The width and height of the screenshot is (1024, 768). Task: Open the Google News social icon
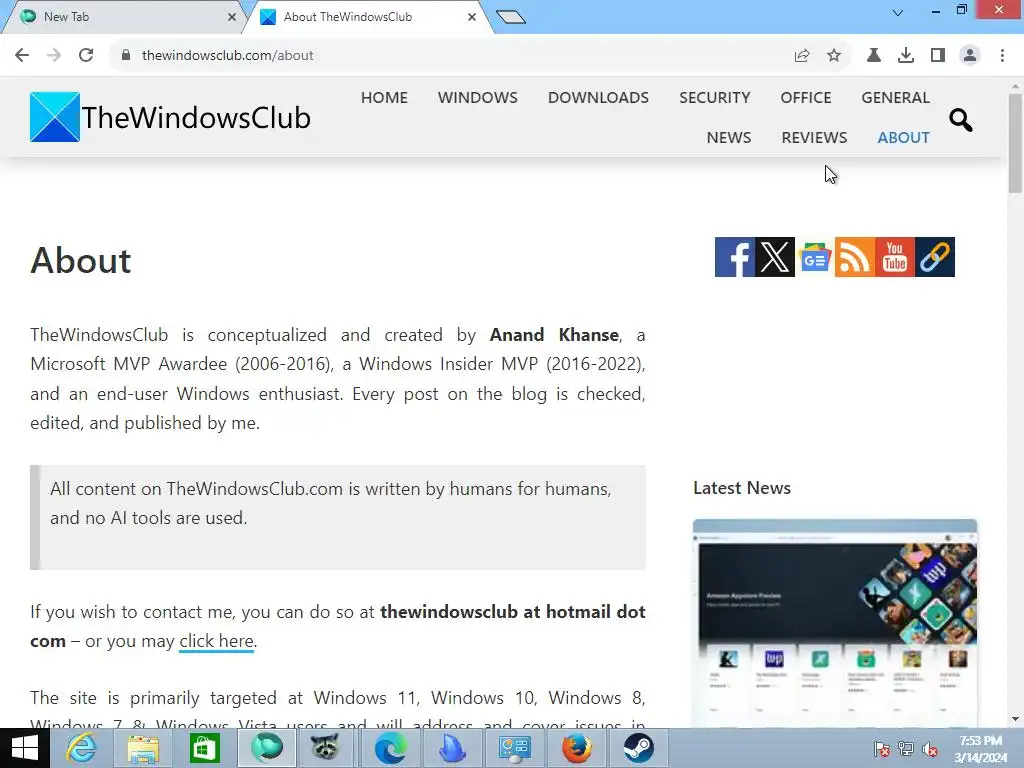(814, 257)
